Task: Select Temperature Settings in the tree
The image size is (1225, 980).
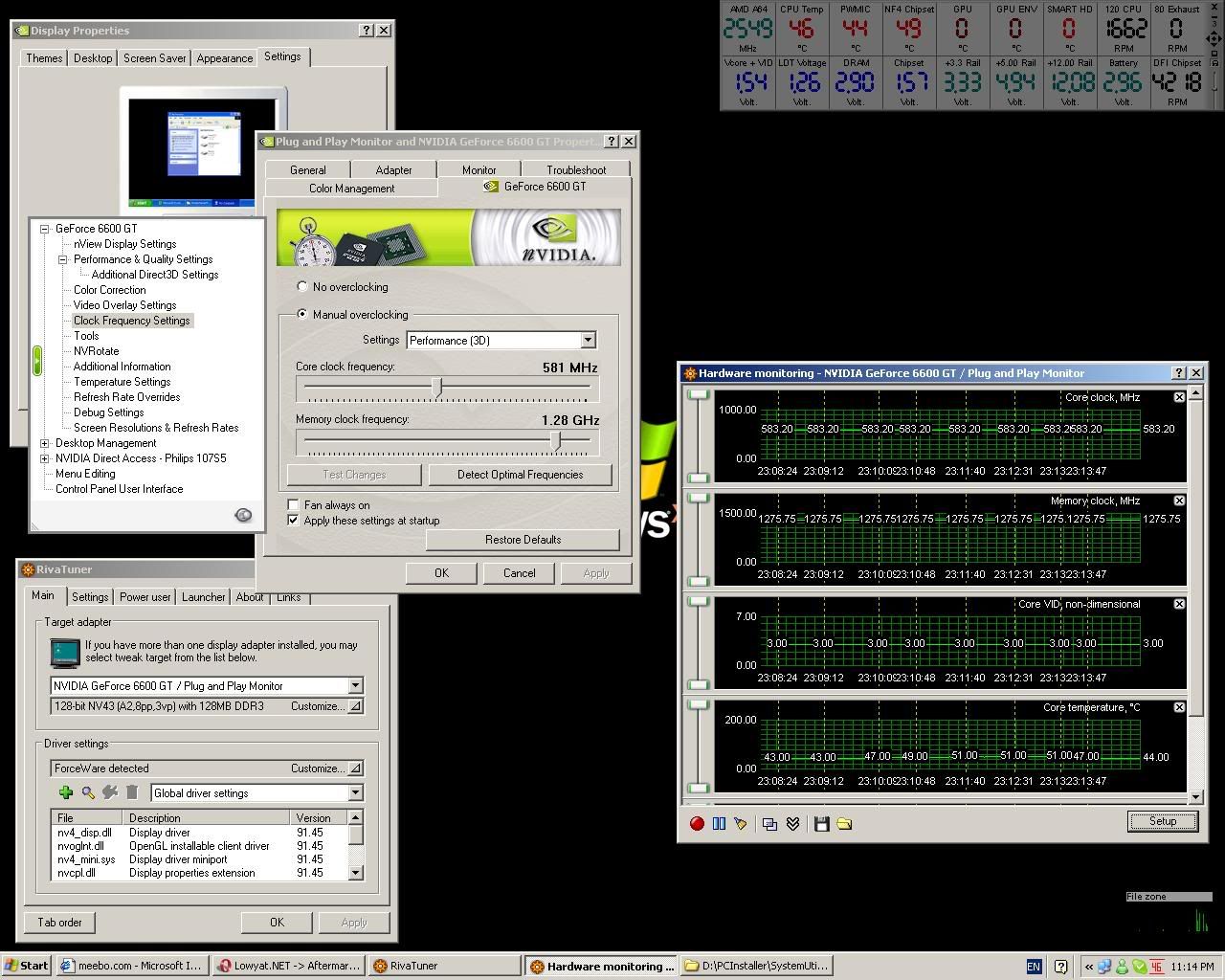Action: [x=122, y=382]
